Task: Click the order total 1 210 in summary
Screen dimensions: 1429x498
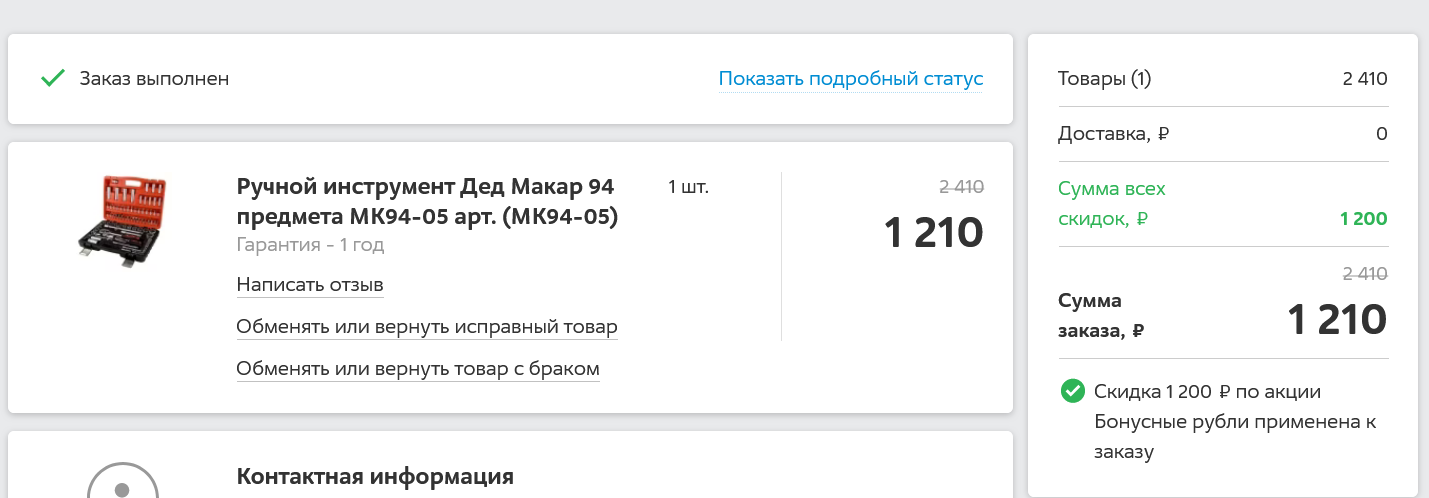Action: (1337, 320)
